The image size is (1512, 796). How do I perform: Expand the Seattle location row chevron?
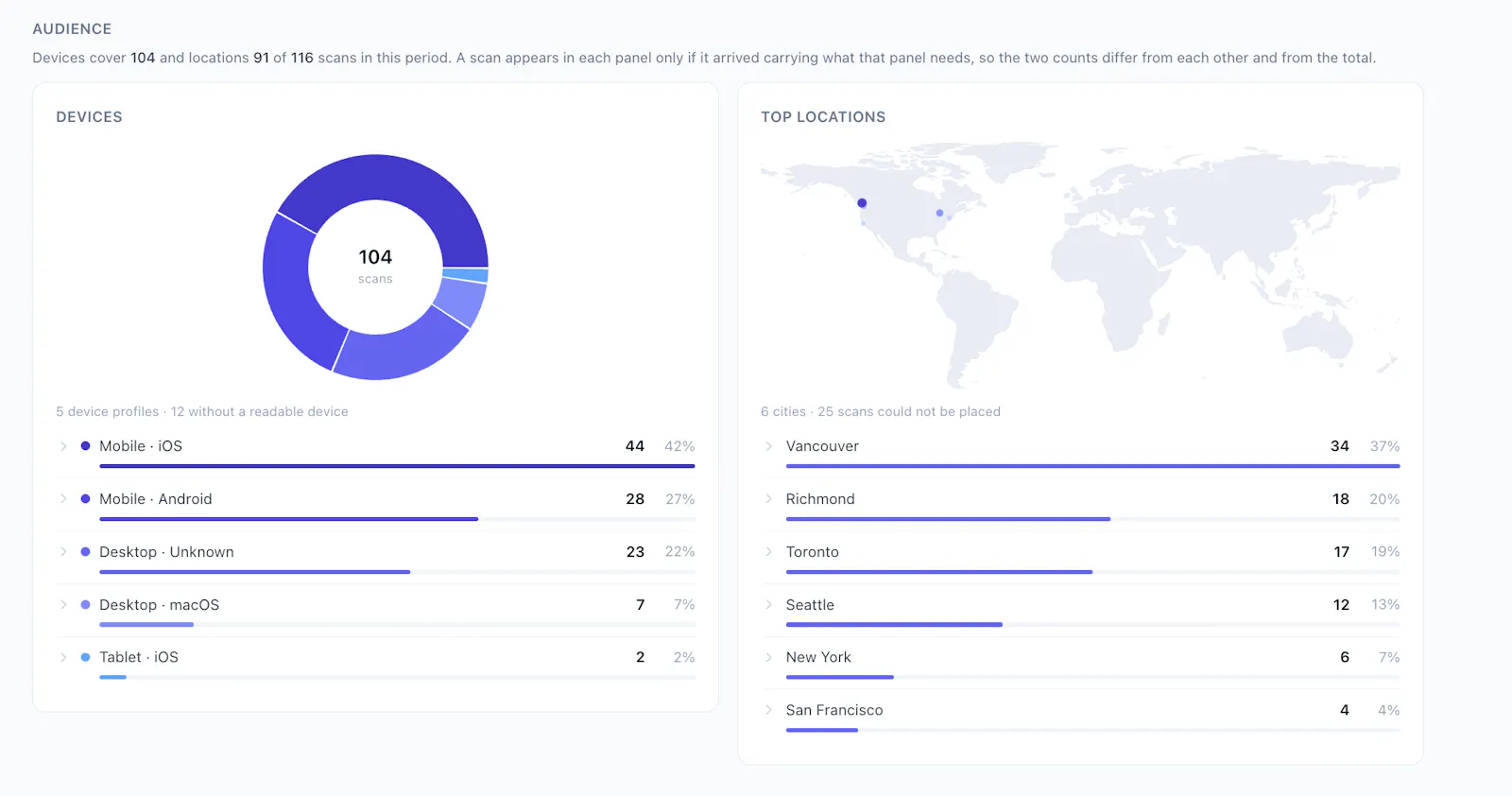pos(768,605)
